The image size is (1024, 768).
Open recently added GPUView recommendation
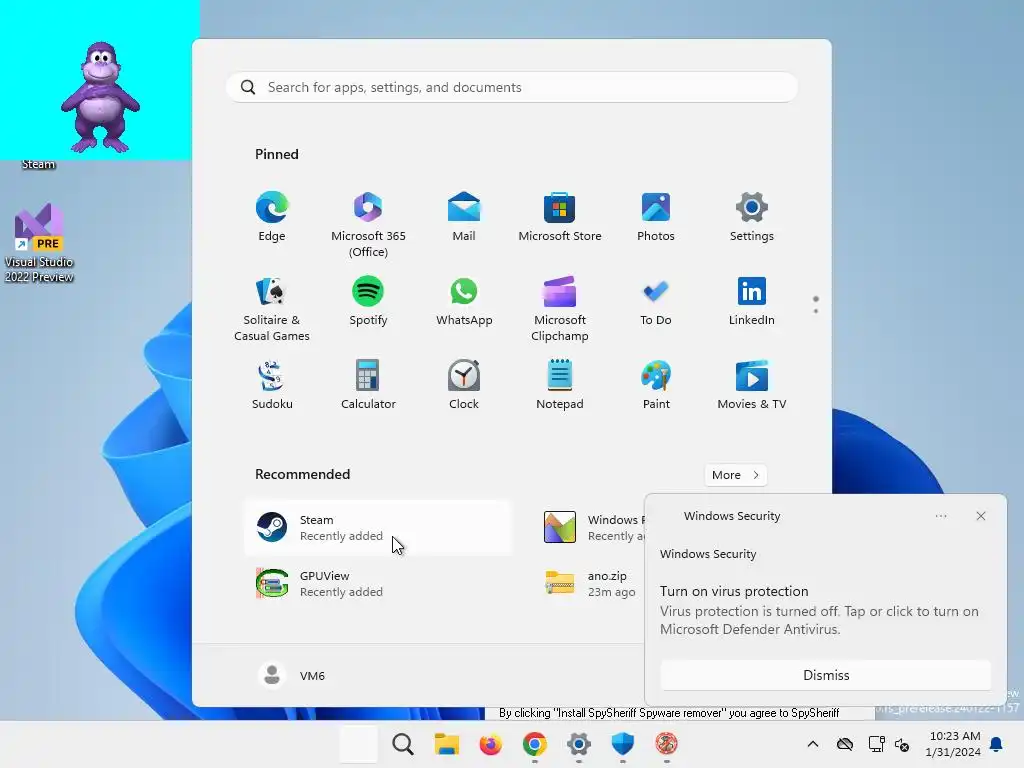point(378,584)
